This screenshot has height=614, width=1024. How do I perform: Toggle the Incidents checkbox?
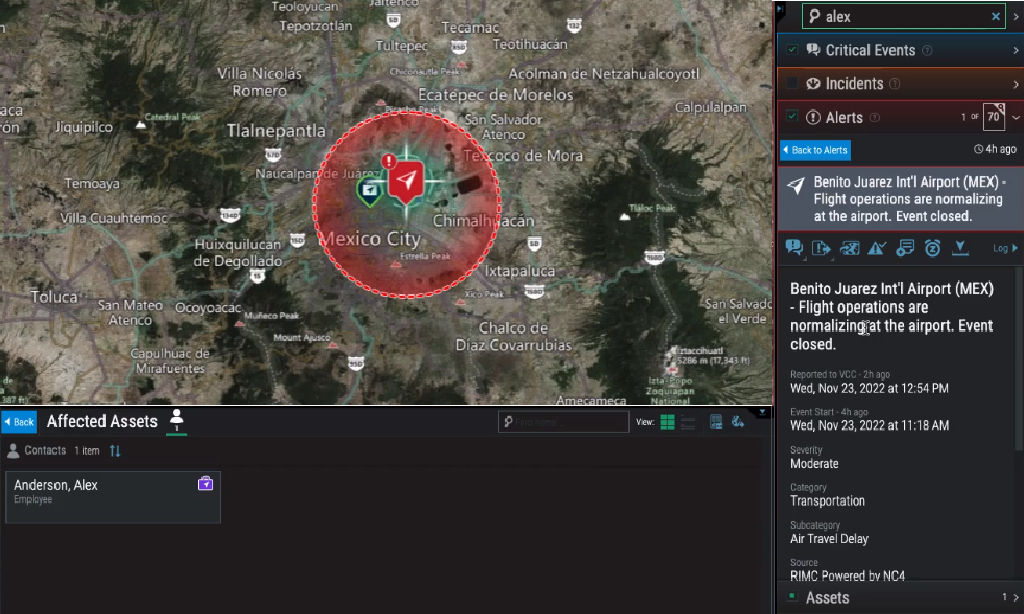pyautogui.click(x=792, y=83)
